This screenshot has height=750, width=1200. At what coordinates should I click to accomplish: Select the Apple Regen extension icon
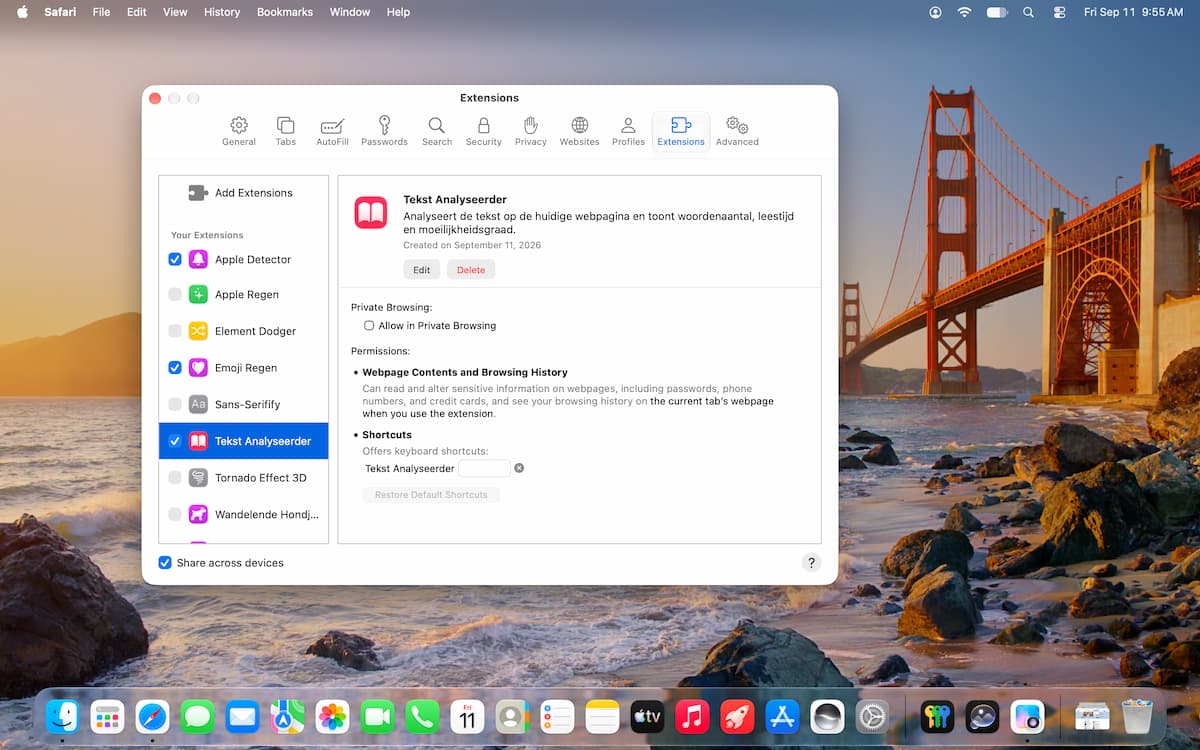(198, 295)
